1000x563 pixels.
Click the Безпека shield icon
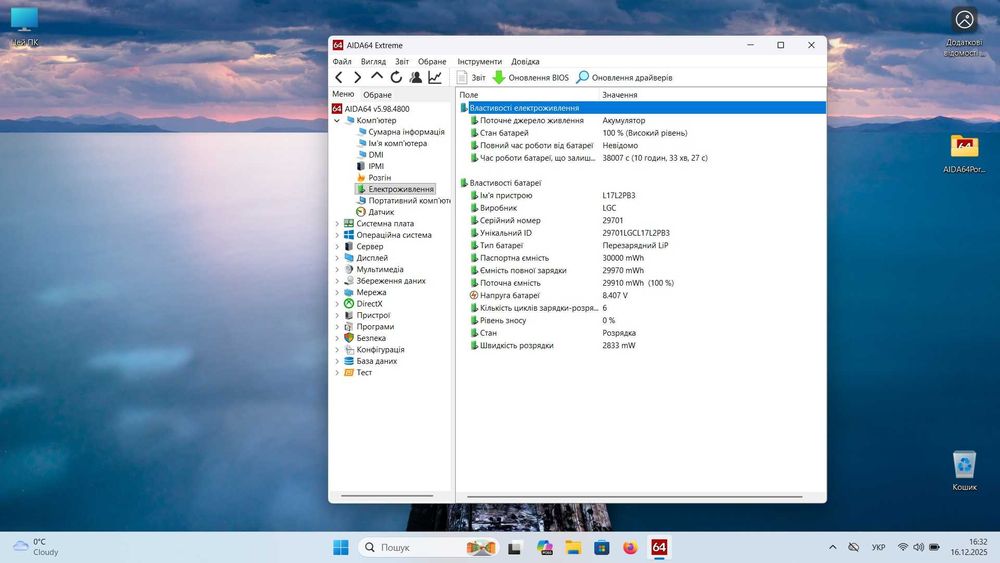pyautogui.click(x=349, y=338)
